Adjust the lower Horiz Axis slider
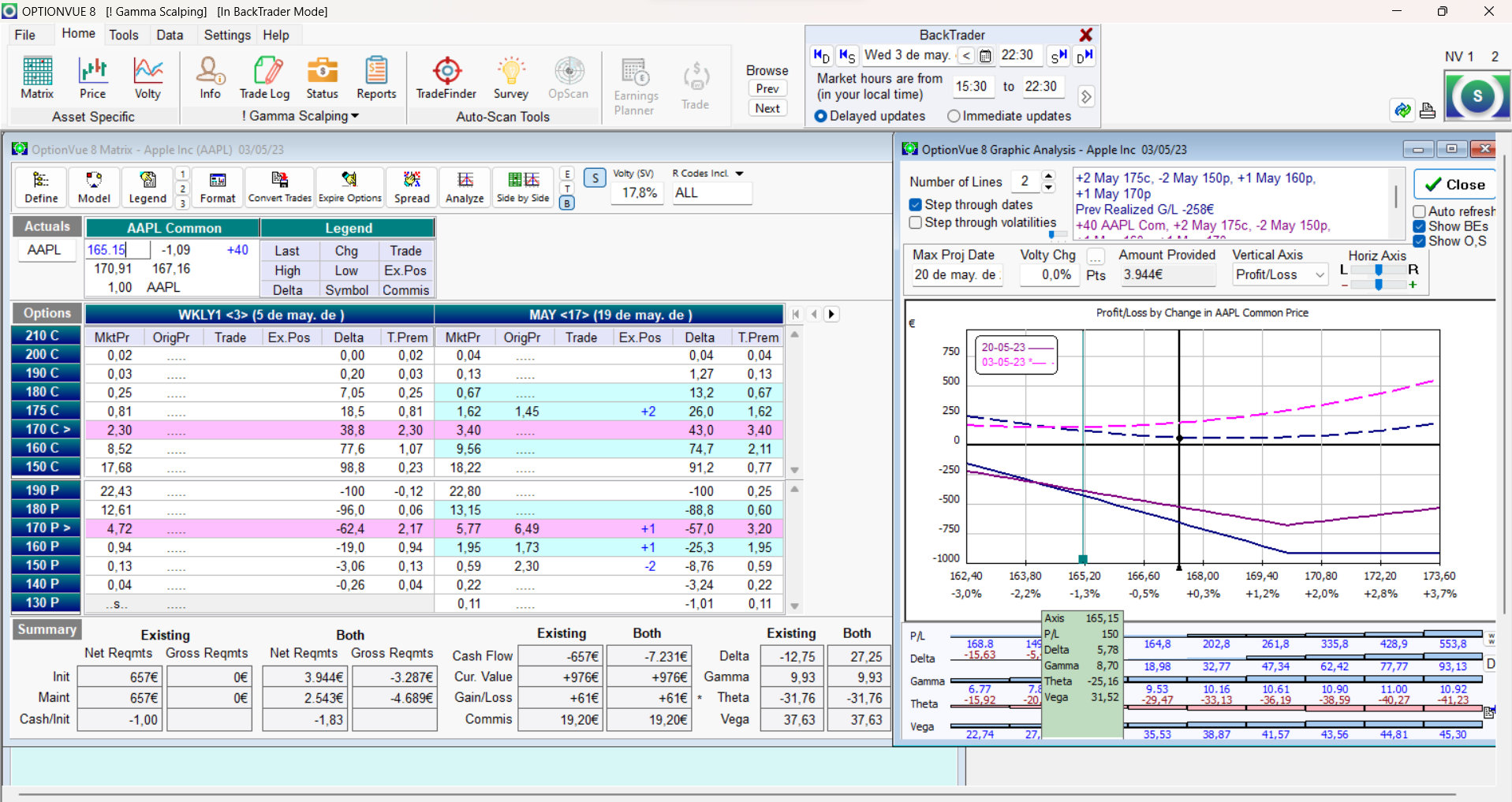 point(1379,285)
